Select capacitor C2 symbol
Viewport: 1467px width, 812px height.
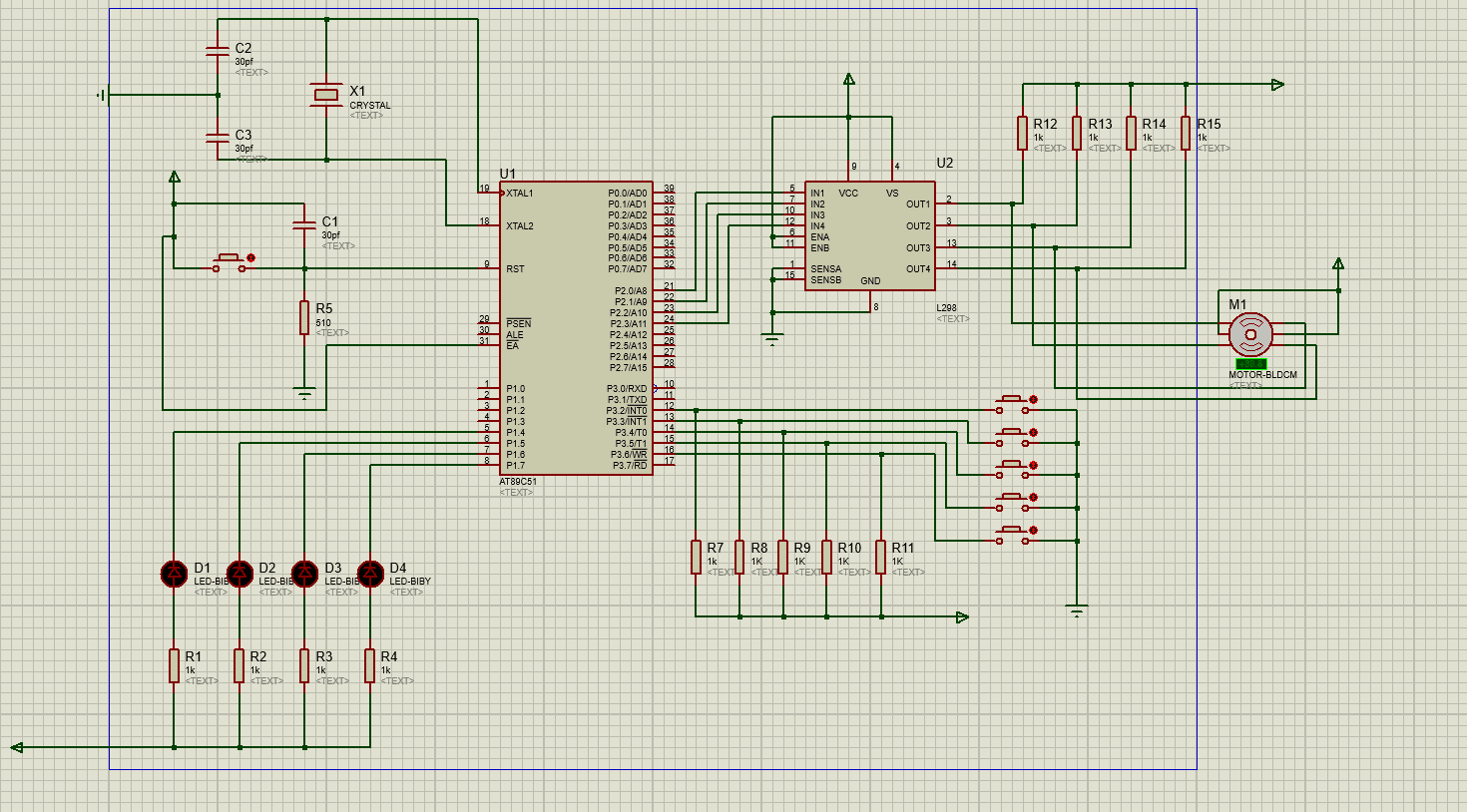[218, 52]
